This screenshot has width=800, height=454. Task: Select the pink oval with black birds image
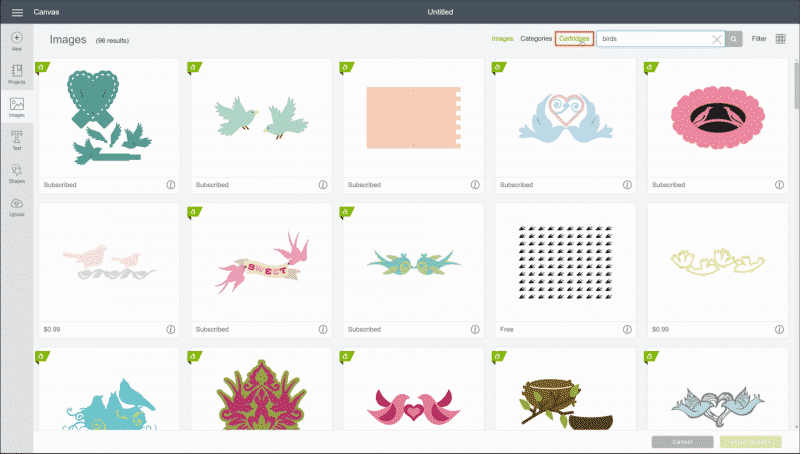click(717, 117)
